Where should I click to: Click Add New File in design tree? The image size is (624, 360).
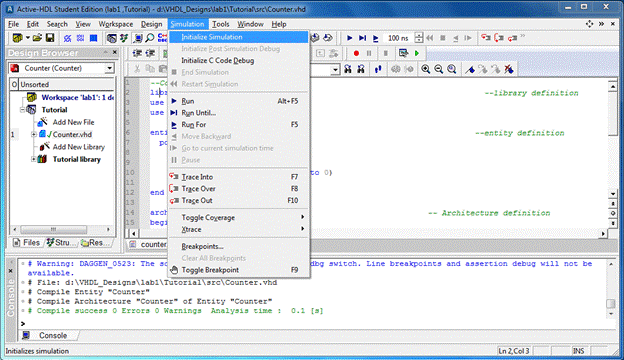(x=73, y=122)
